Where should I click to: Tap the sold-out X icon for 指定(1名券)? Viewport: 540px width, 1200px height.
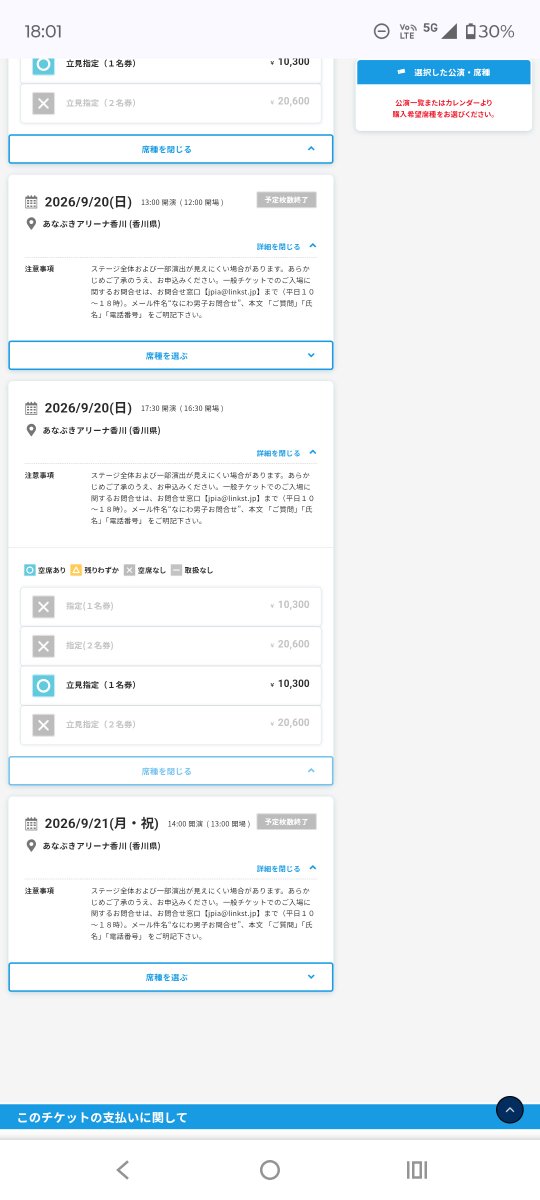43,606
